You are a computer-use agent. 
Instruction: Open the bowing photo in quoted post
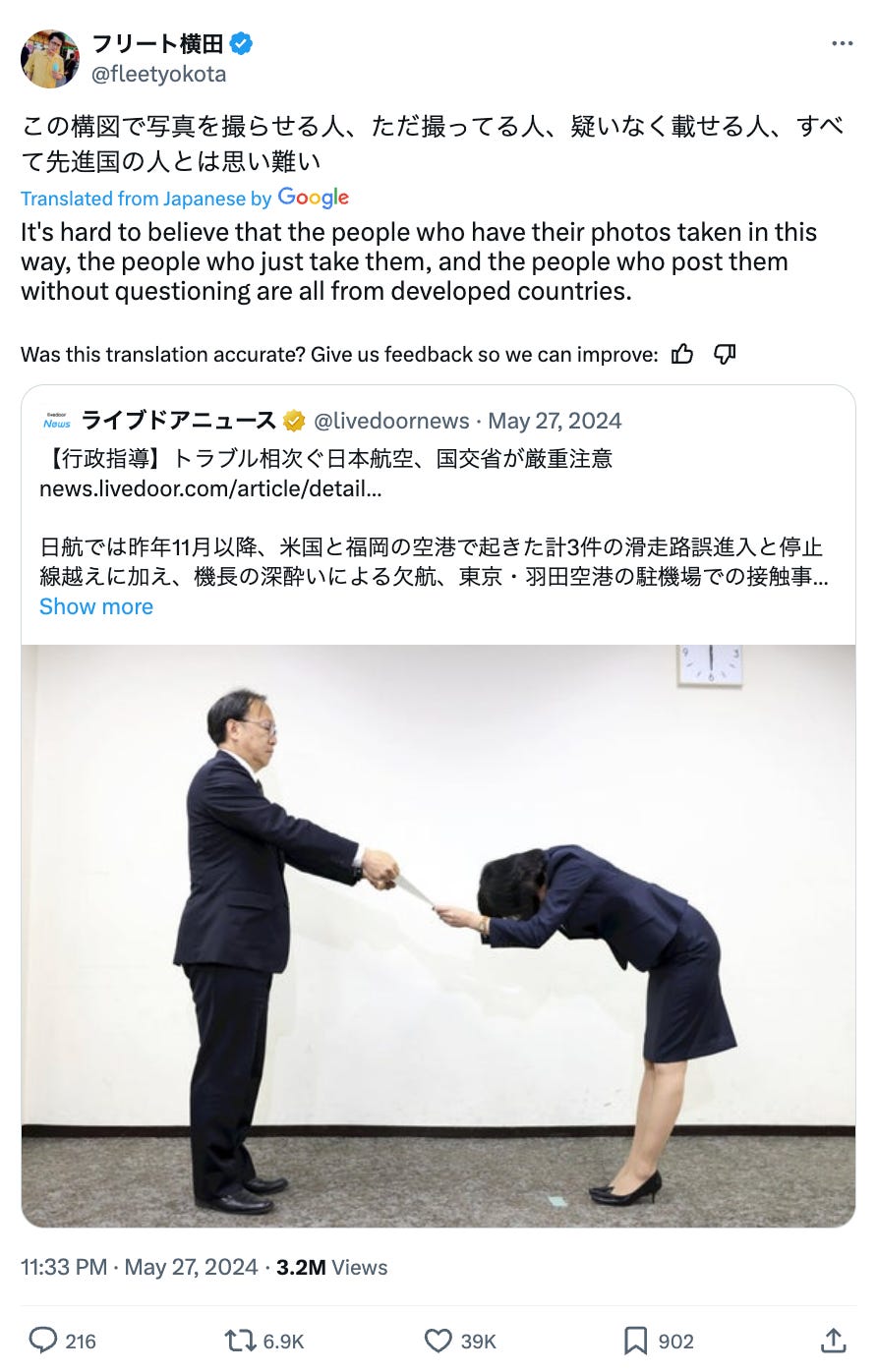(x=438, y=936)
